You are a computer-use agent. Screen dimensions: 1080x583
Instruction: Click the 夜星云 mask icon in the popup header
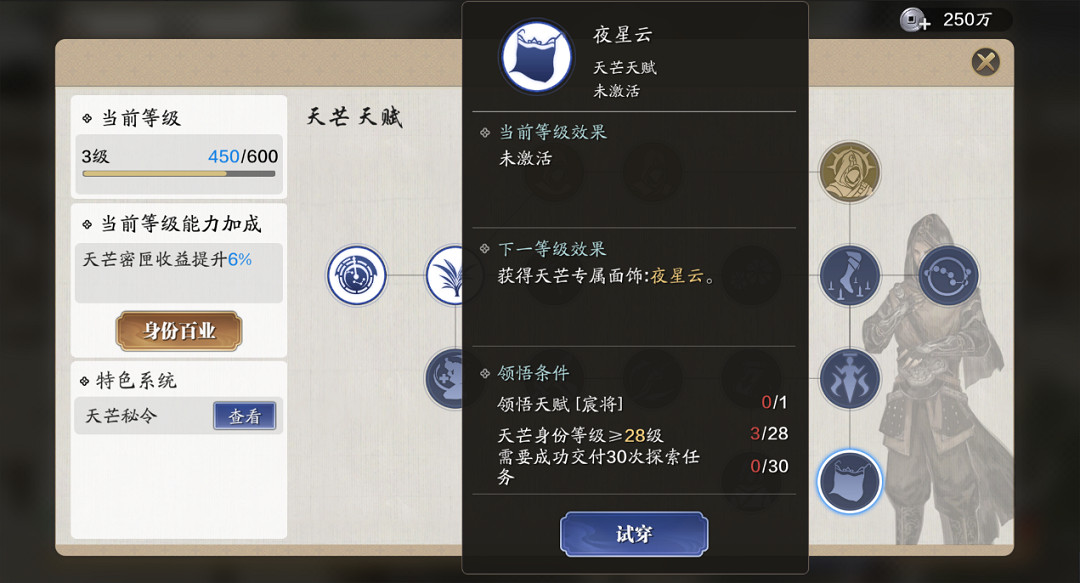(537, 57)
